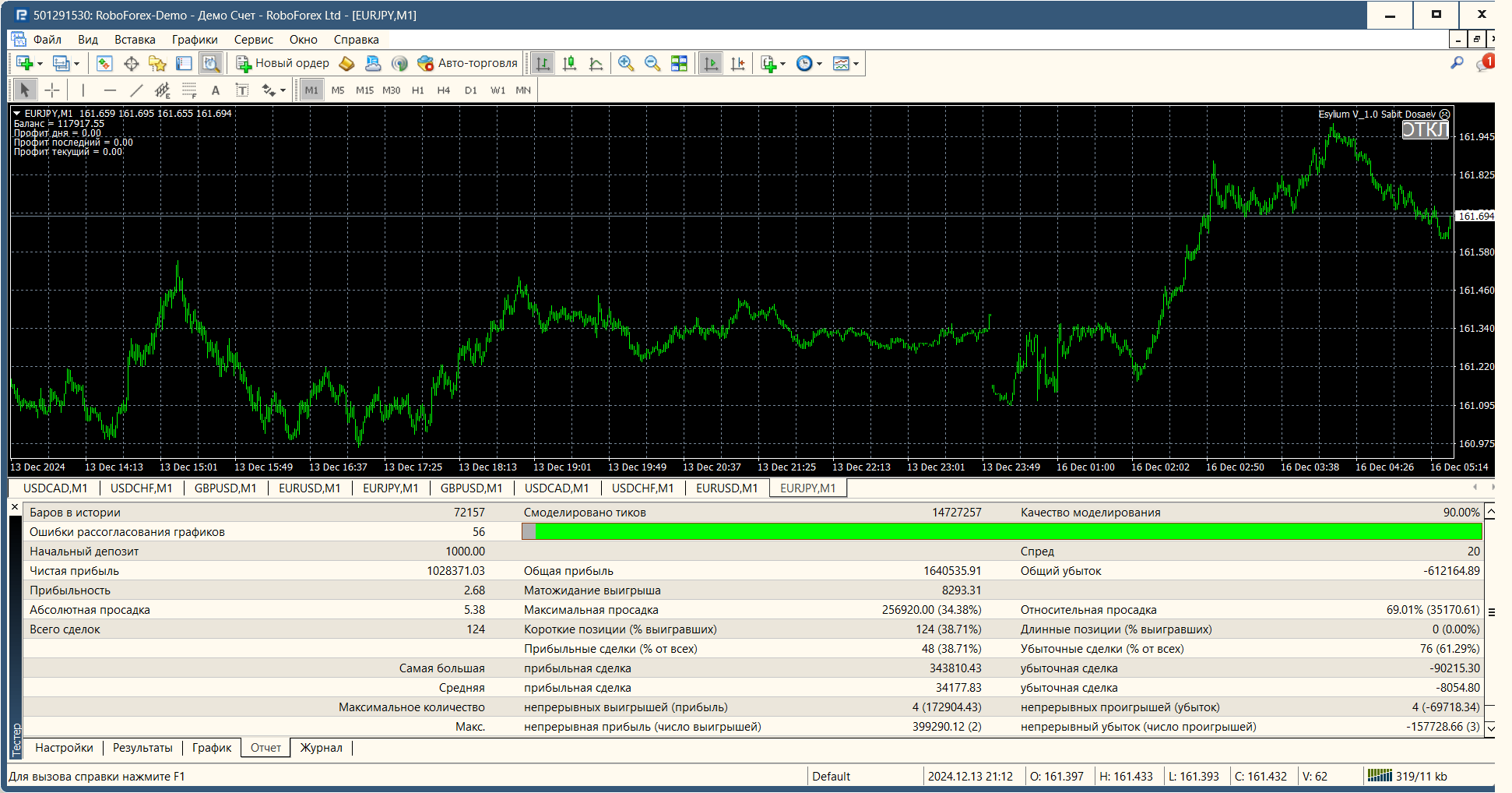
Task: Open the Графики menu
Action: click(x=195, y=40)
